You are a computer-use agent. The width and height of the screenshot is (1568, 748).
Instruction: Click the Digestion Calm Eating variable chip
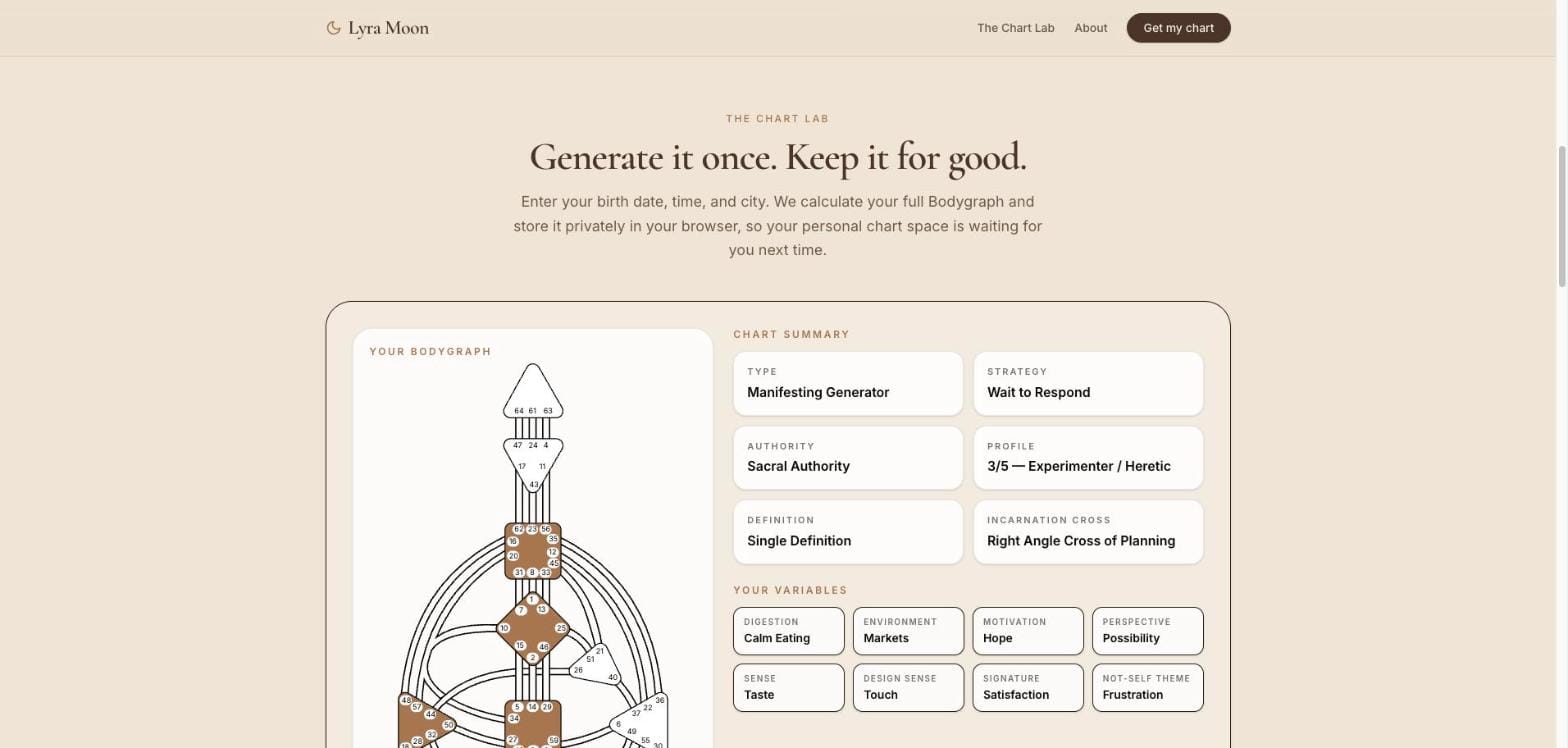pyautogui.click(x=789, y=631)
